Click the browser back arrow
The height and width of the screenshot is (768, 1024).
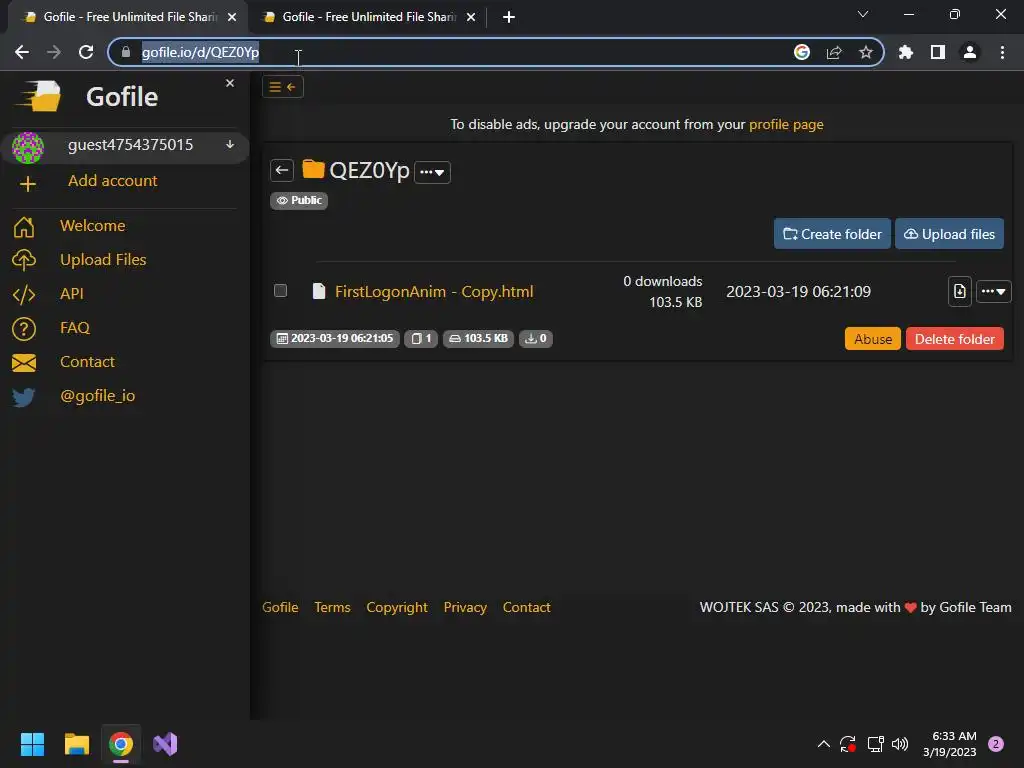point(22,52)
